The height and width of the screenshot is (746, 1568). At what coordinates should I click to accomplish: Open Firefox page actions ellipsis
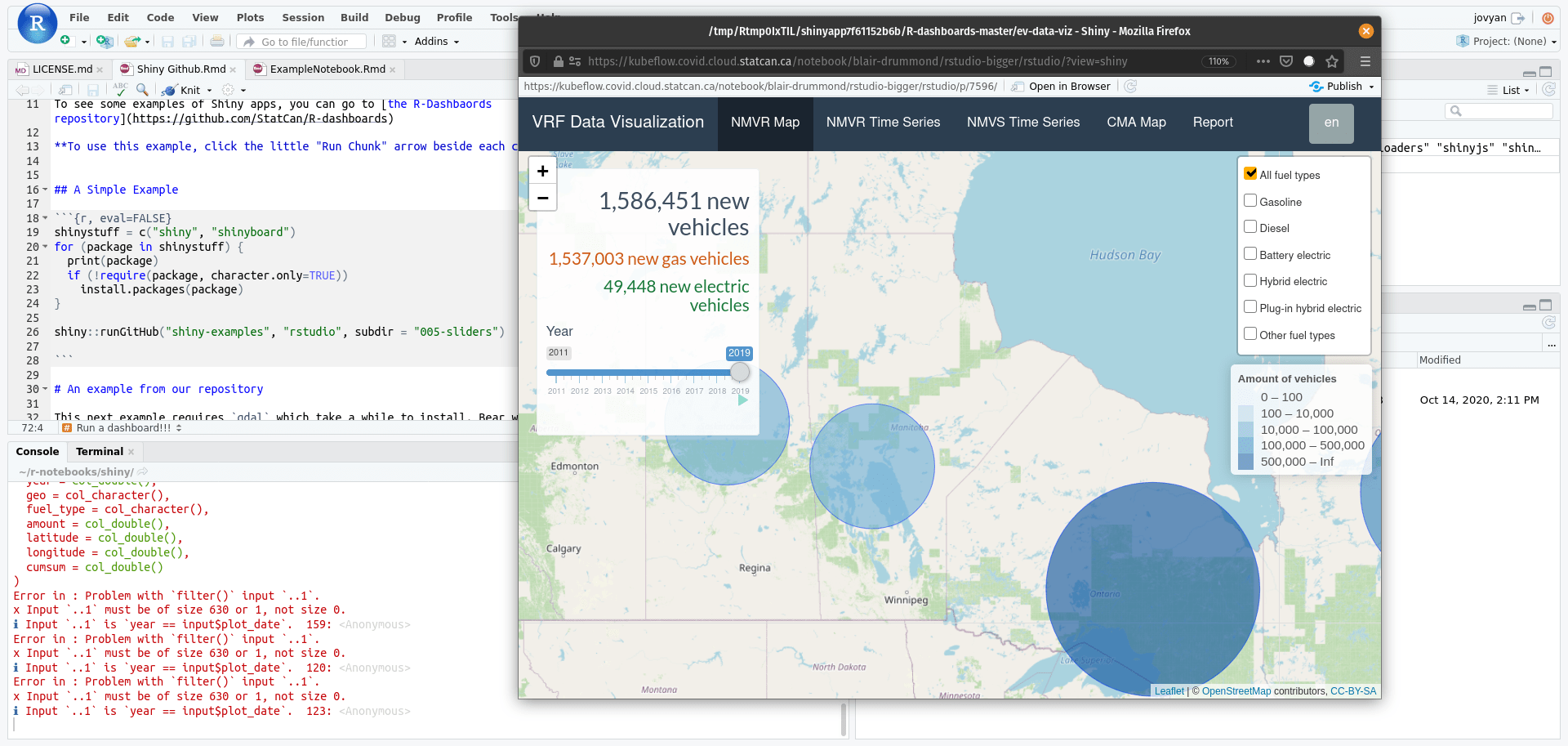[x=1263, y=61]
